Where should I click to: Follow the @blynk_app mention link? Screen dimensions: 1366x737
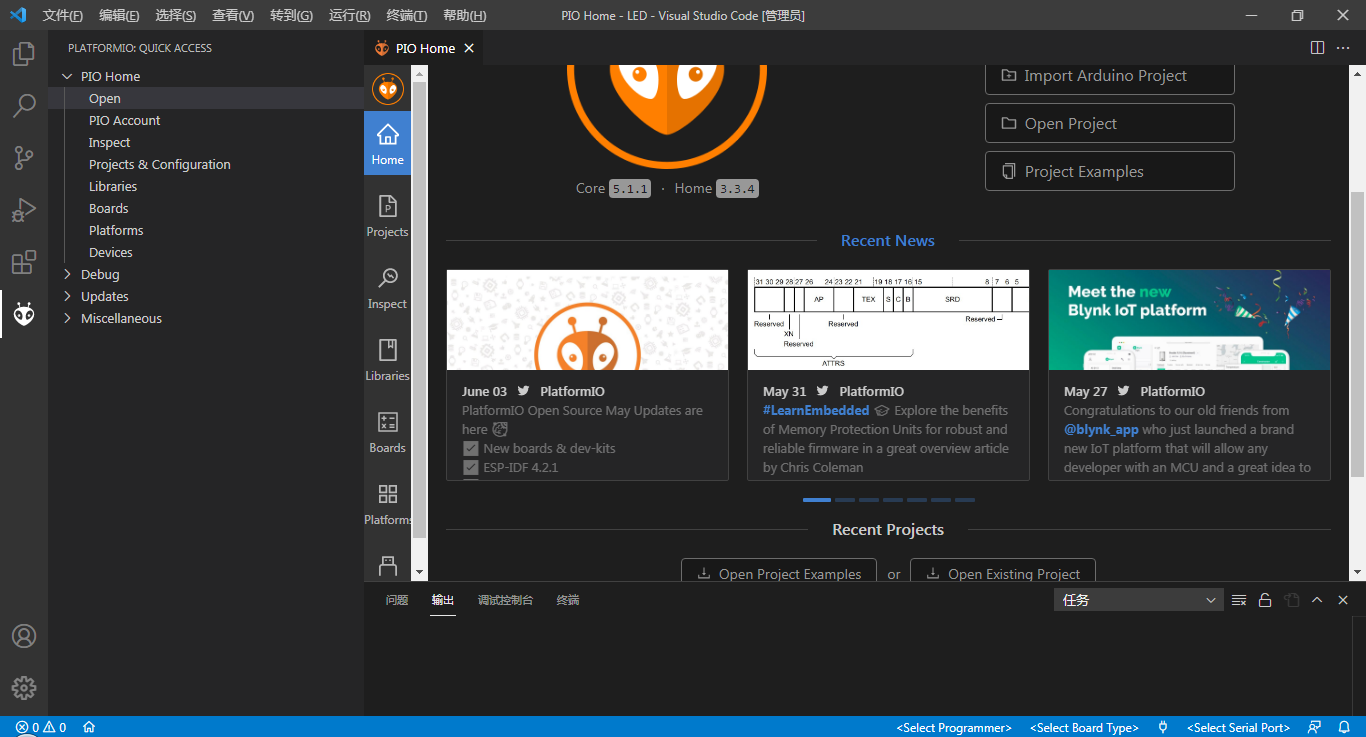click(x=1101, y=429)
